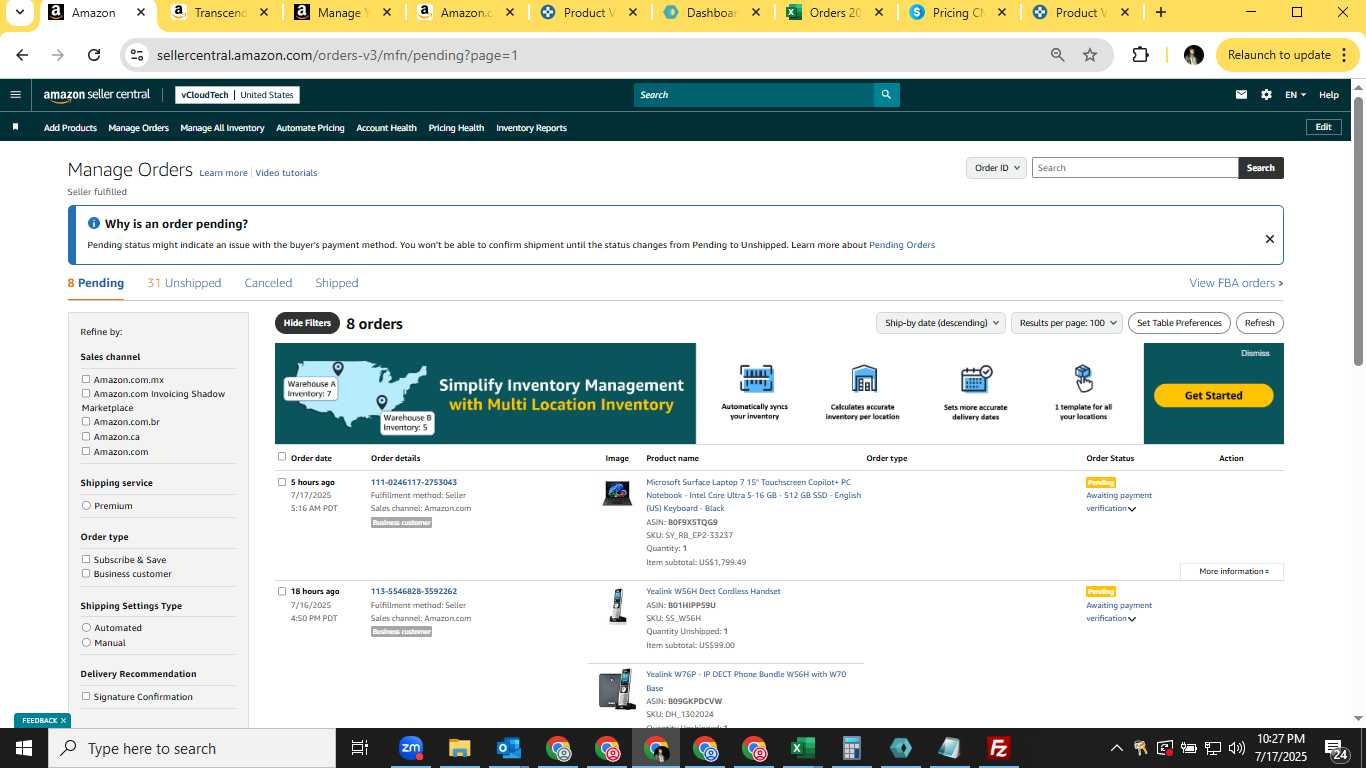The height and width of the screenshot is (768, 1366).
Task: Reload the page with browser refresh
Action: coord(94,55)
